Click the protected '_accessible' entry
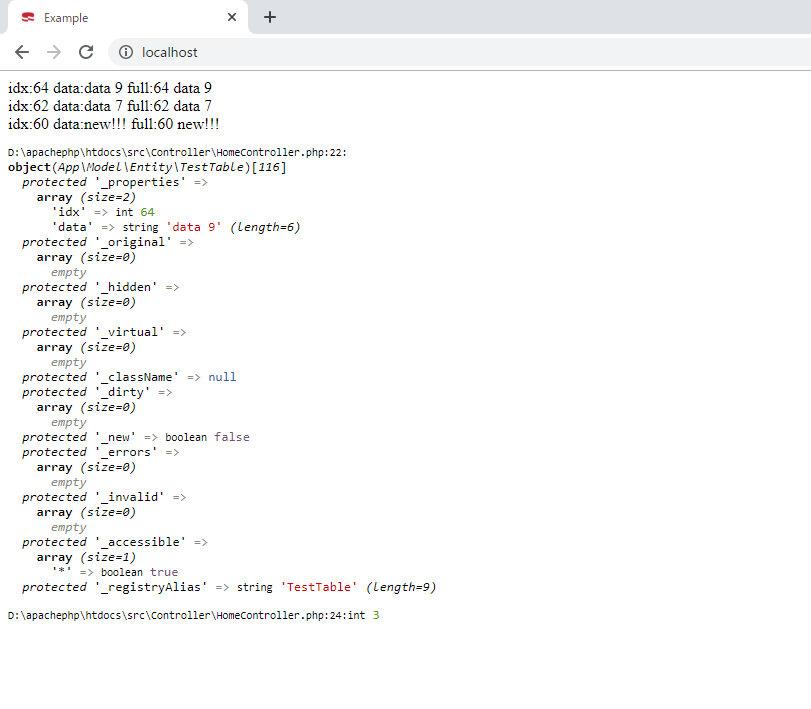The height and width of the screenshot is (709, 811). click(x=114, y=542)
